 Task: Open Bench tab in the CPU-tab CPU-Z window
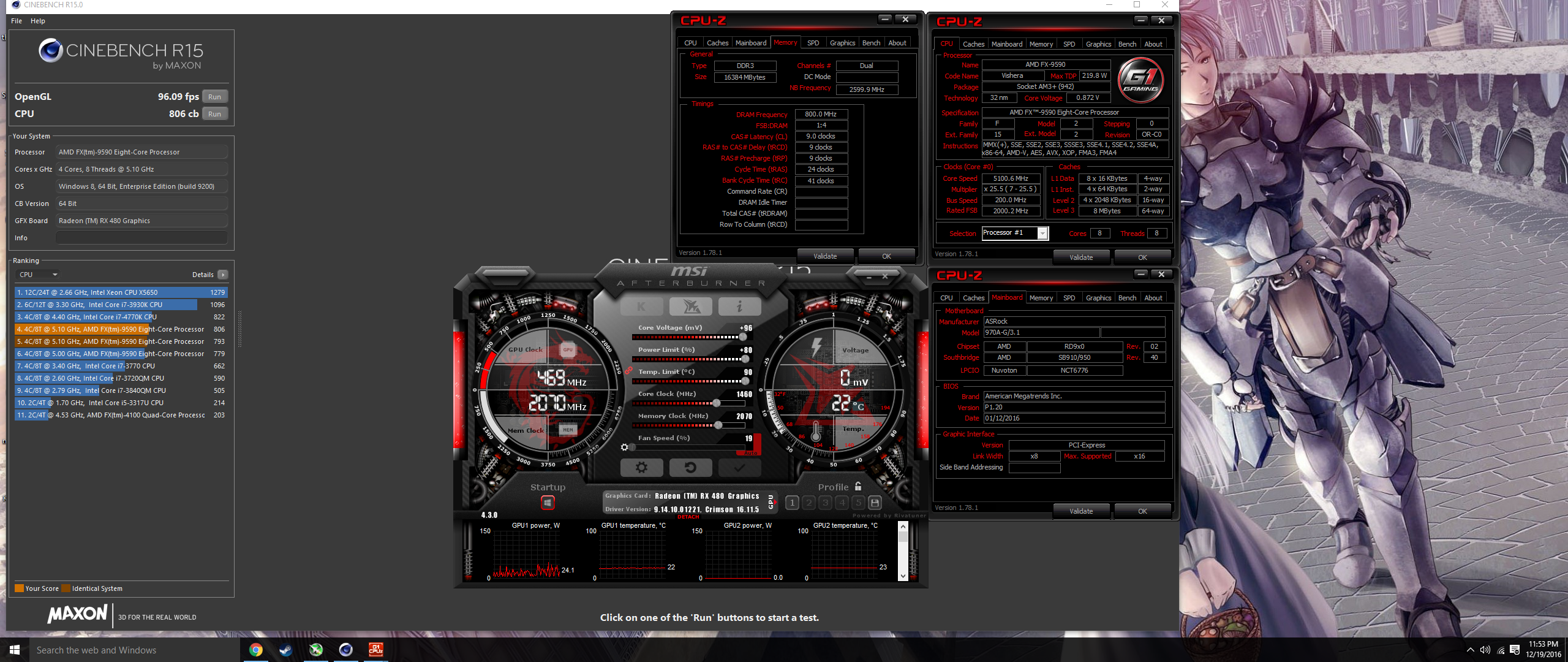click(1127, 44)
